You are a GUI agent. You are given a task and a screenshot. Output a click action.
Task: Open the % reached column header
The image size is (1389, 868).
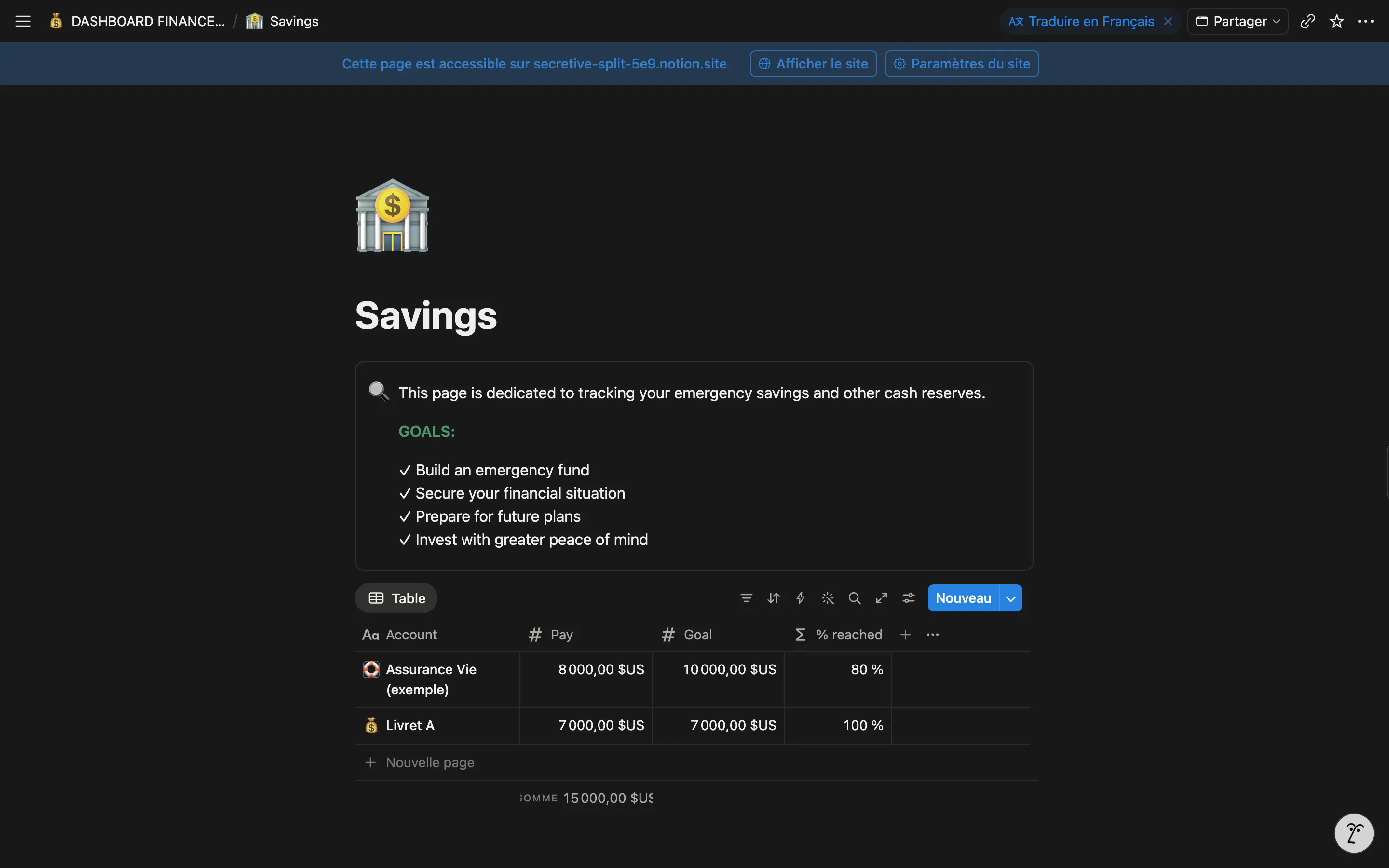click(838, 635)
